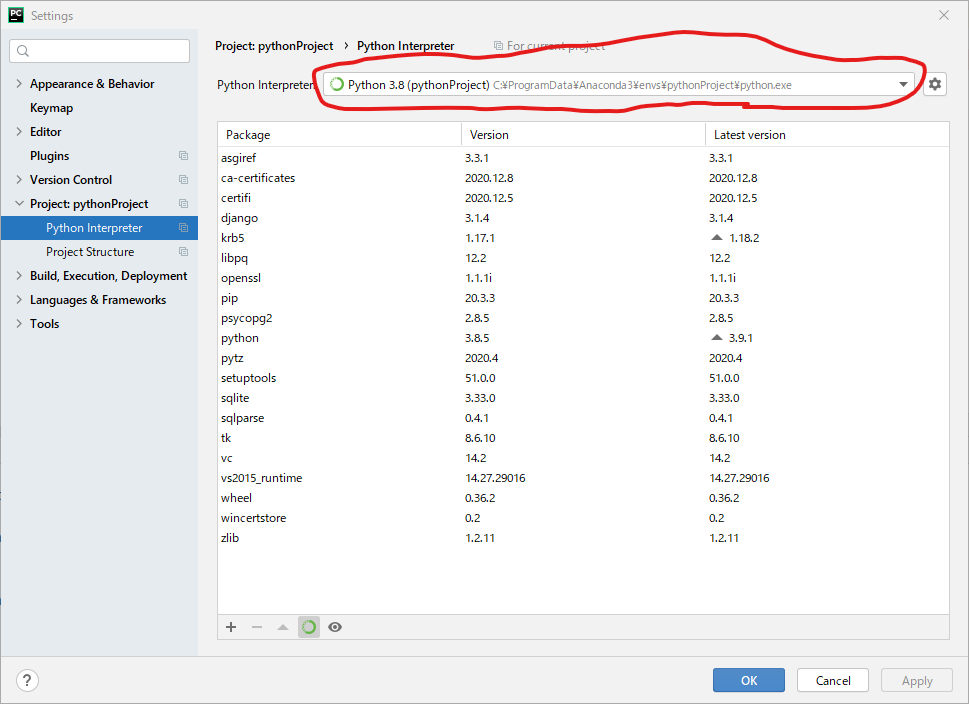This screenshot has width=969, height=704.
Task: Expand the Editor section
Action: [19, 132]
